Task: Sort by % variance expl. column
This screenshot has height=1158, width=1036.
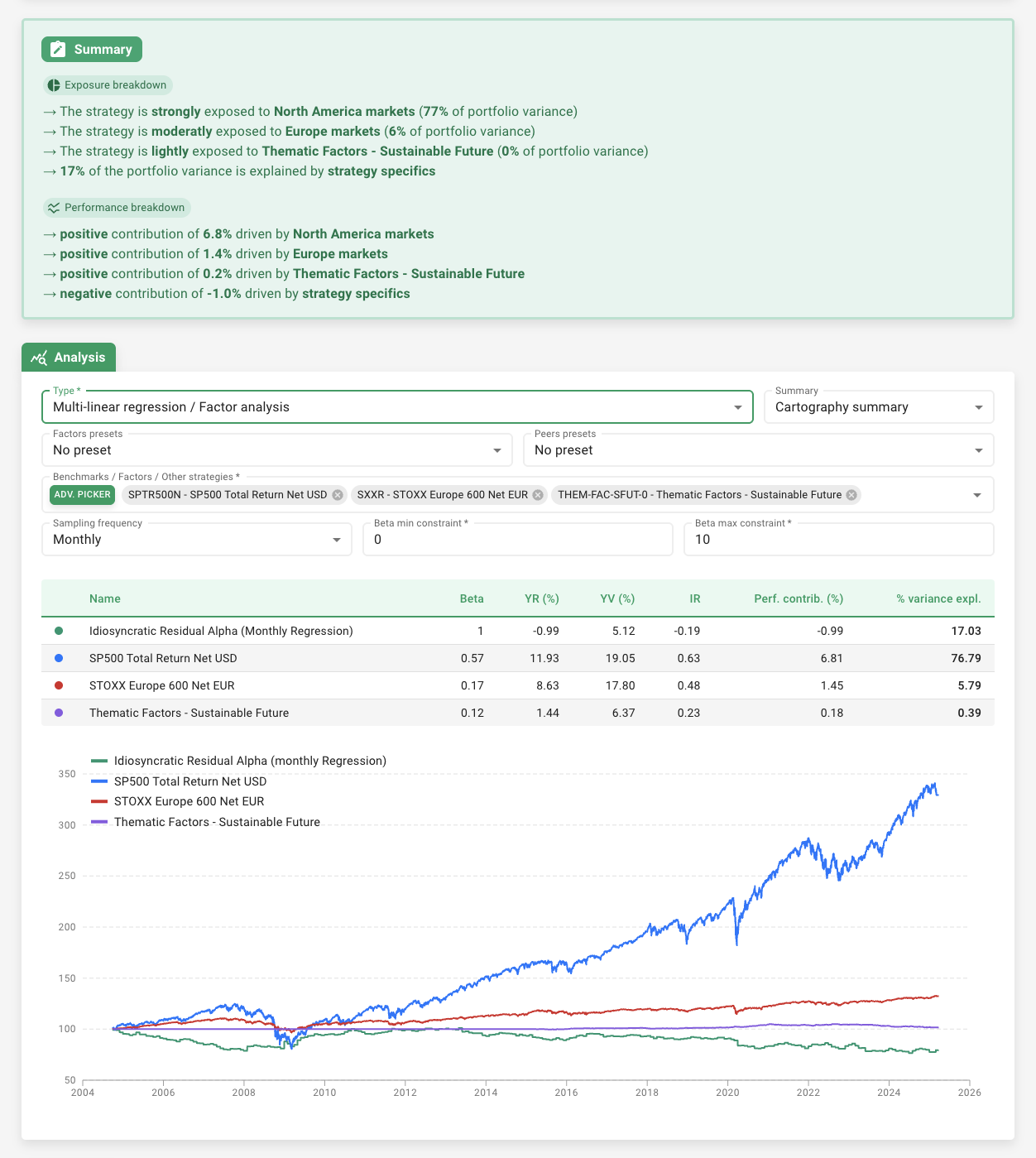Action: click(938, 598)
